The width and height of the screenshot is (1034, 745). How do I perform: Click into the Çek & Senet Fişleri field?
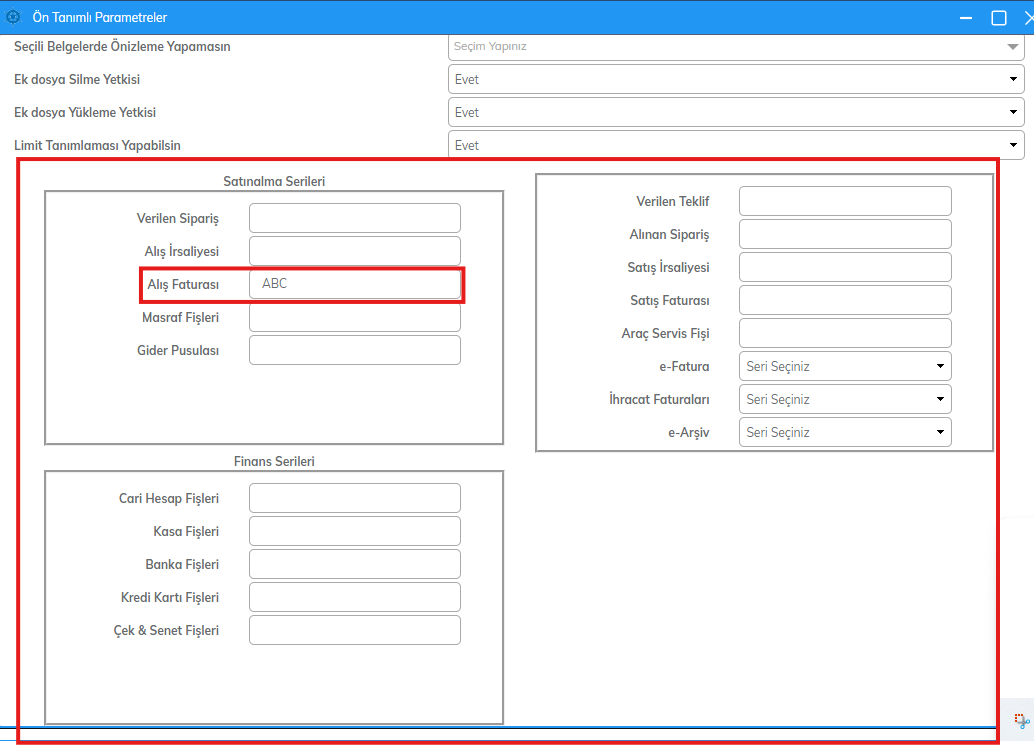pyautogui.click(x=355, y=630)
